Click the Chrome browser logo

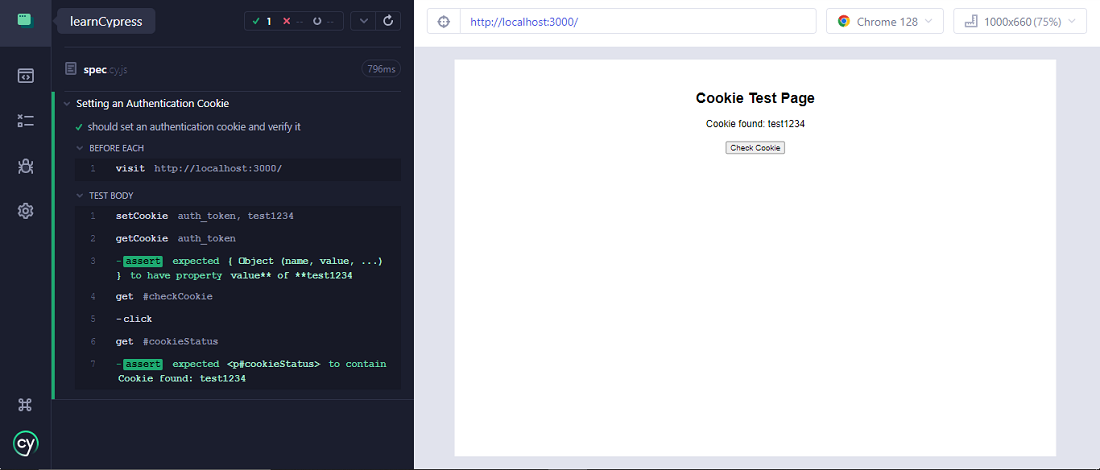[844, 22]
